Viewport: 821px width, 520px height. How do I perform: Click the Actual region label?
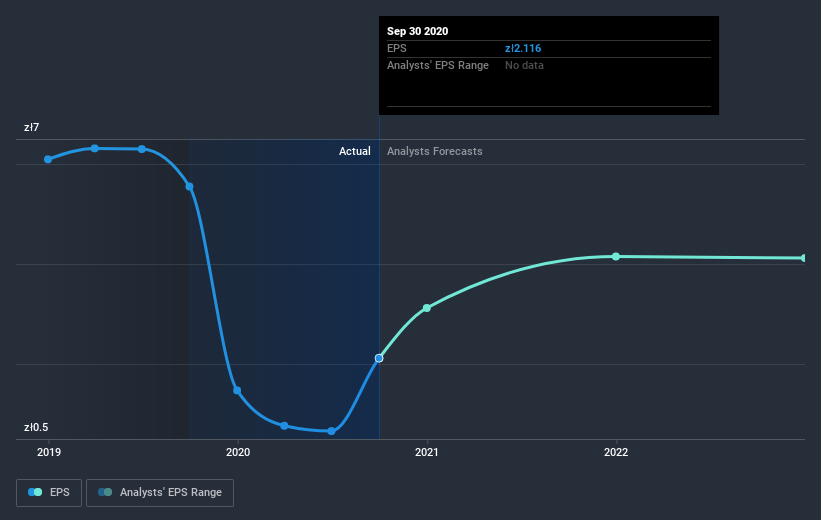(x=354, y=151)
